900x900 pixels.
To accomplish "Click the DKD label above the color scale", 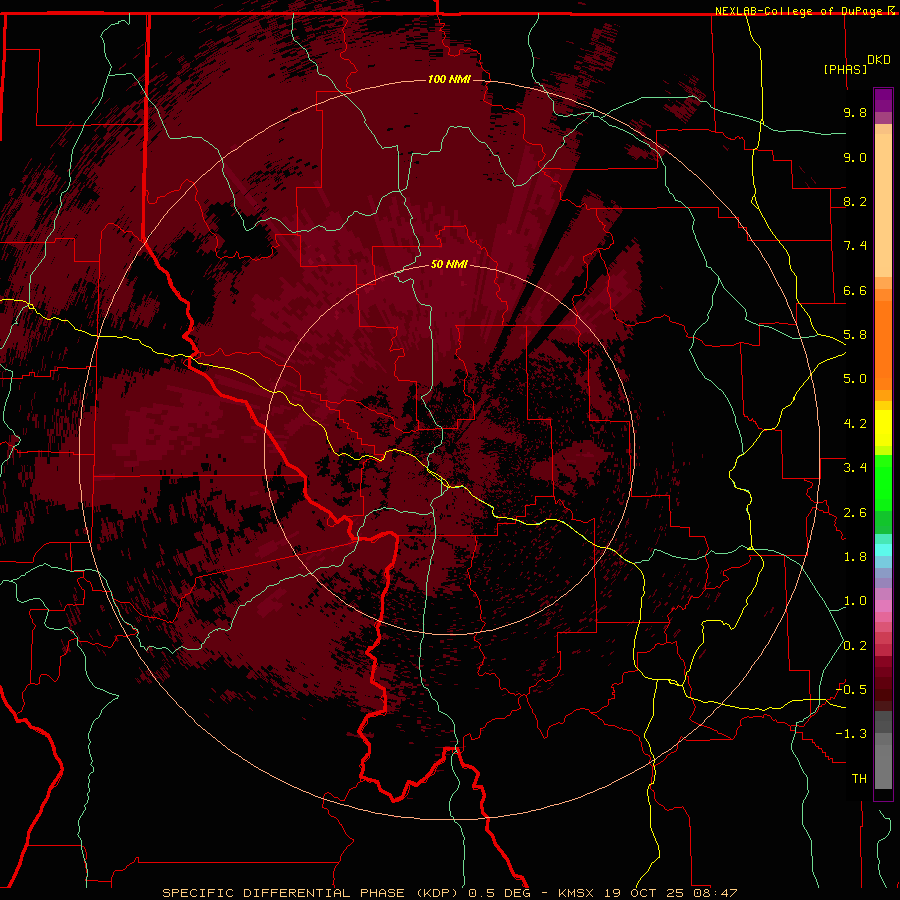I will (878, 60).
